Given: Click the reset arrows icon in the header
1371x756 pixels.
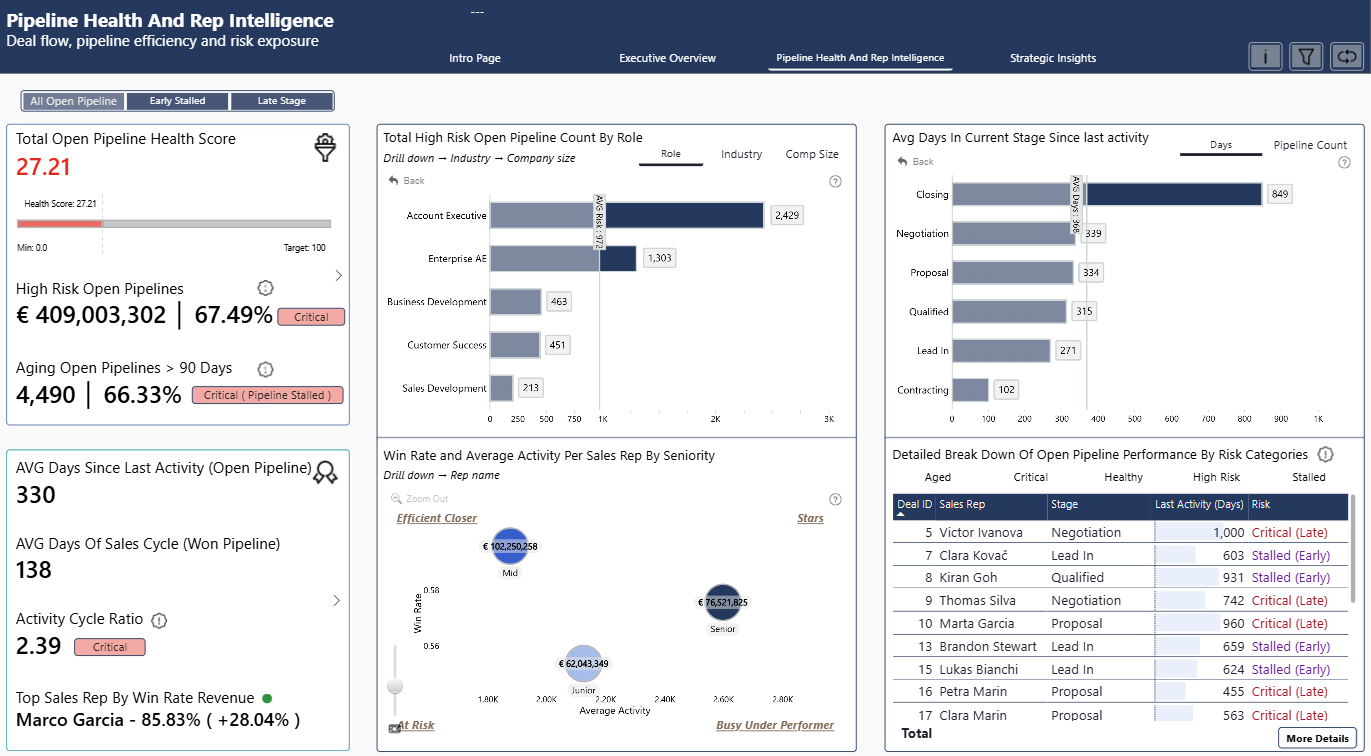Looking at the screenshot, I should click(x=1347, y=57).
